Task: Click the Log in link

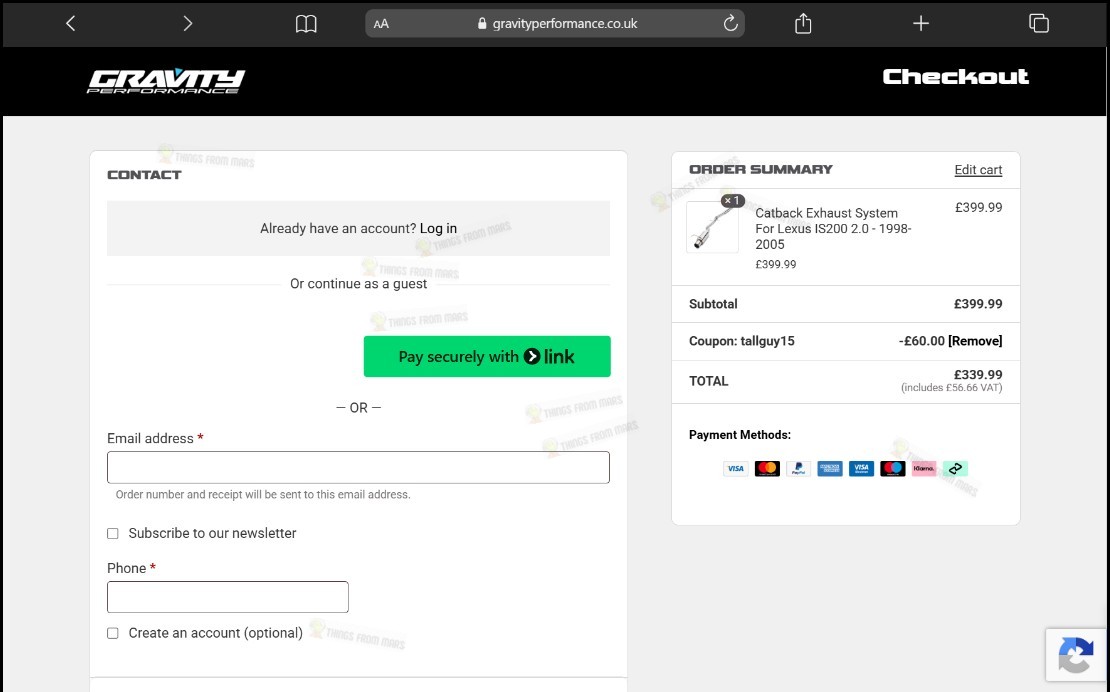Action: [x=438, y=229]
